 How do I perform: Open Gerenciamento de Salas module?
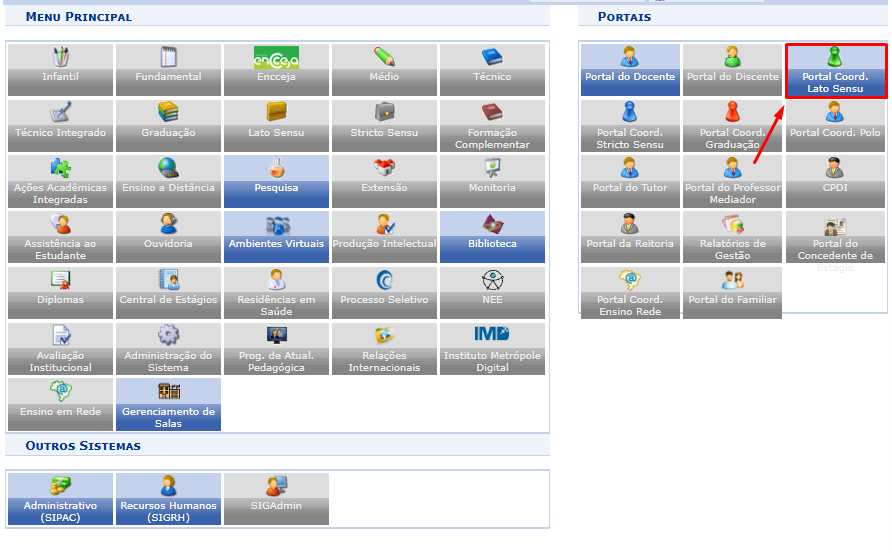click(168, 404)
